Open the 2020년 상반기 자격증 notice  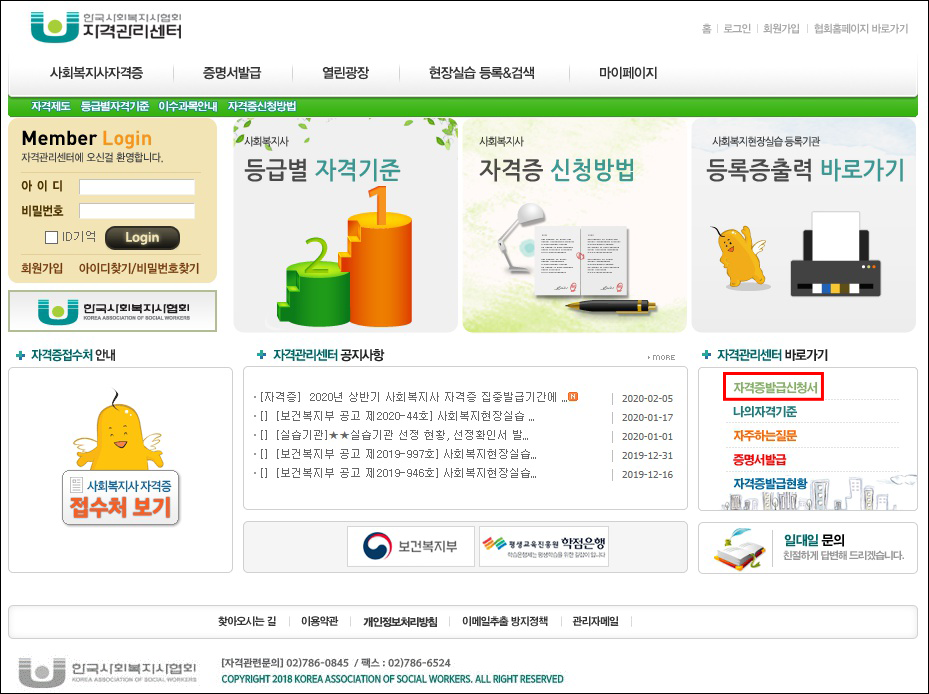click(412, 397)
